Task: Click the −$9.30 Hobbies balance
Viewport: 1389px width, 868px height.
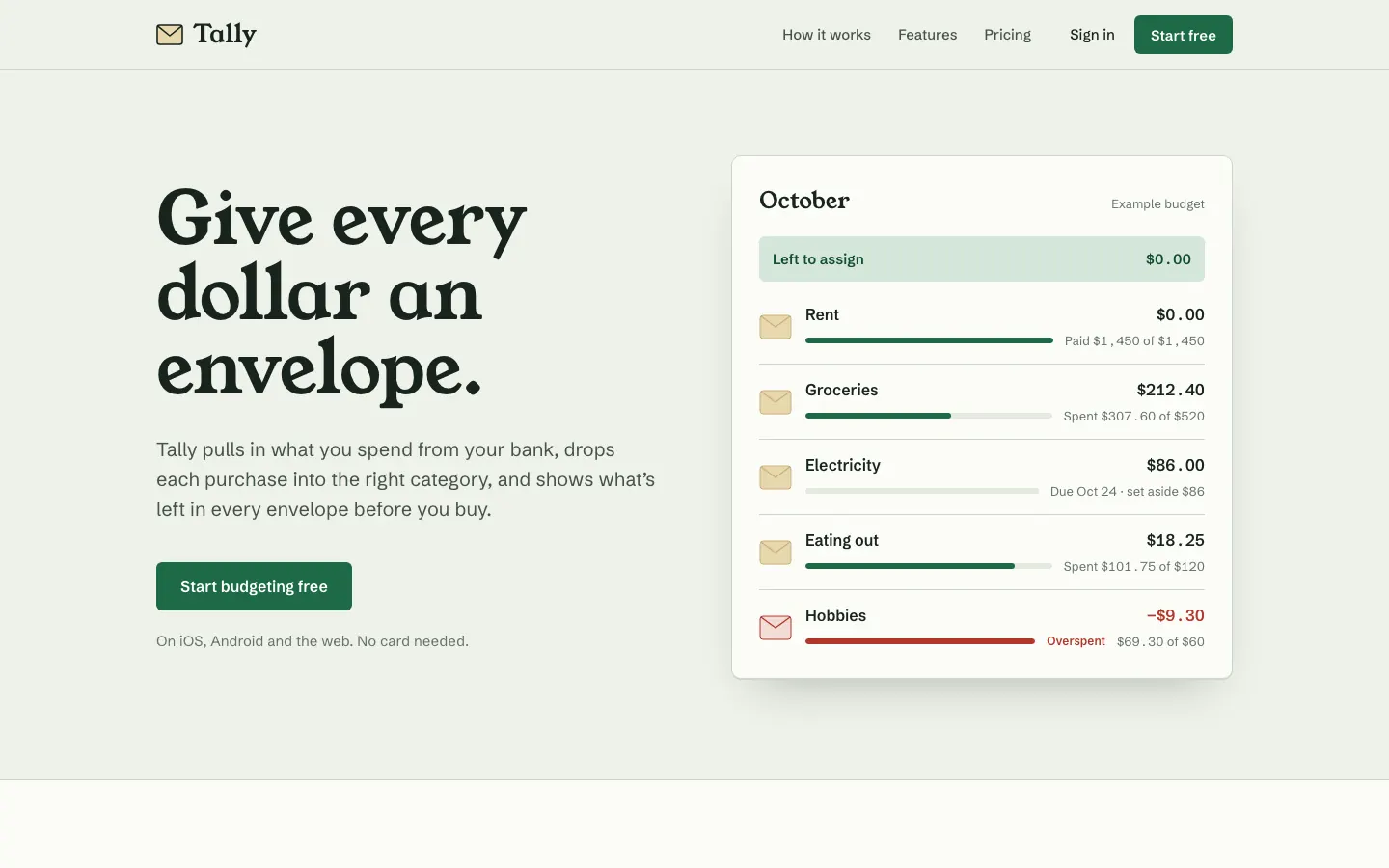Action: [1175, 616]
